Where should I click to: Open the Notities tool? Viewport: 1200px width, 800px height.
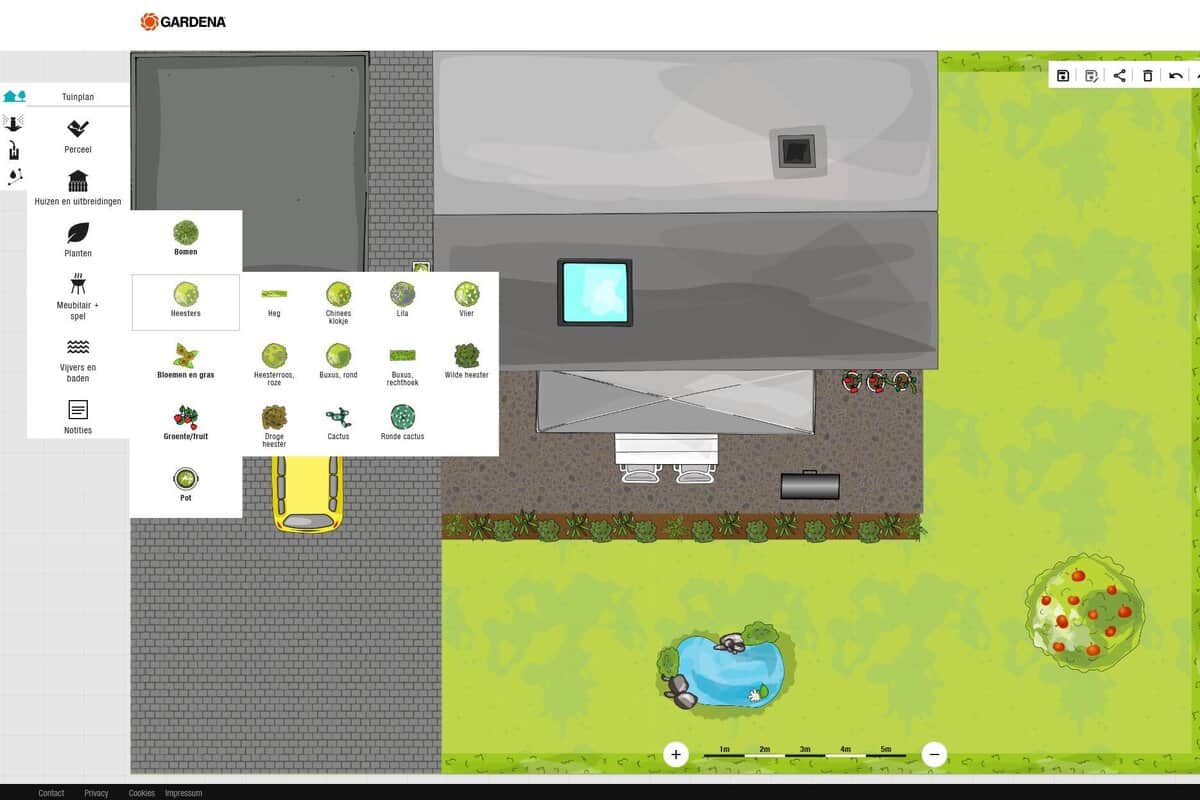[x=78, y=415]
